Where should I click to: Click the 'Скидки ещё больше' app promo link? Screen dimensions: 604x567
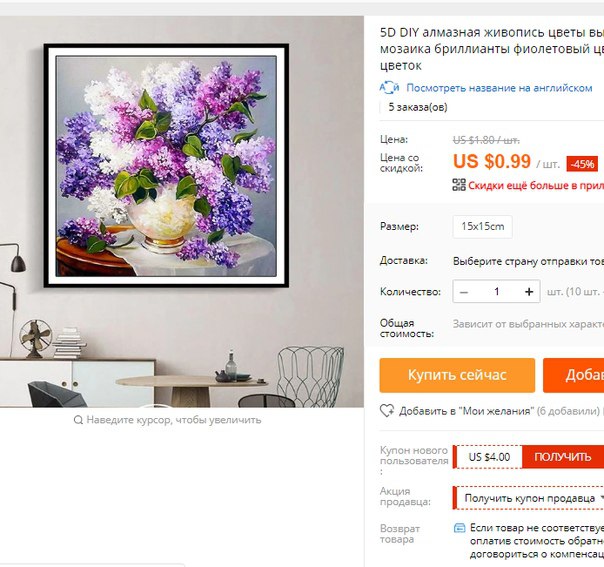(x=536, y=186)
